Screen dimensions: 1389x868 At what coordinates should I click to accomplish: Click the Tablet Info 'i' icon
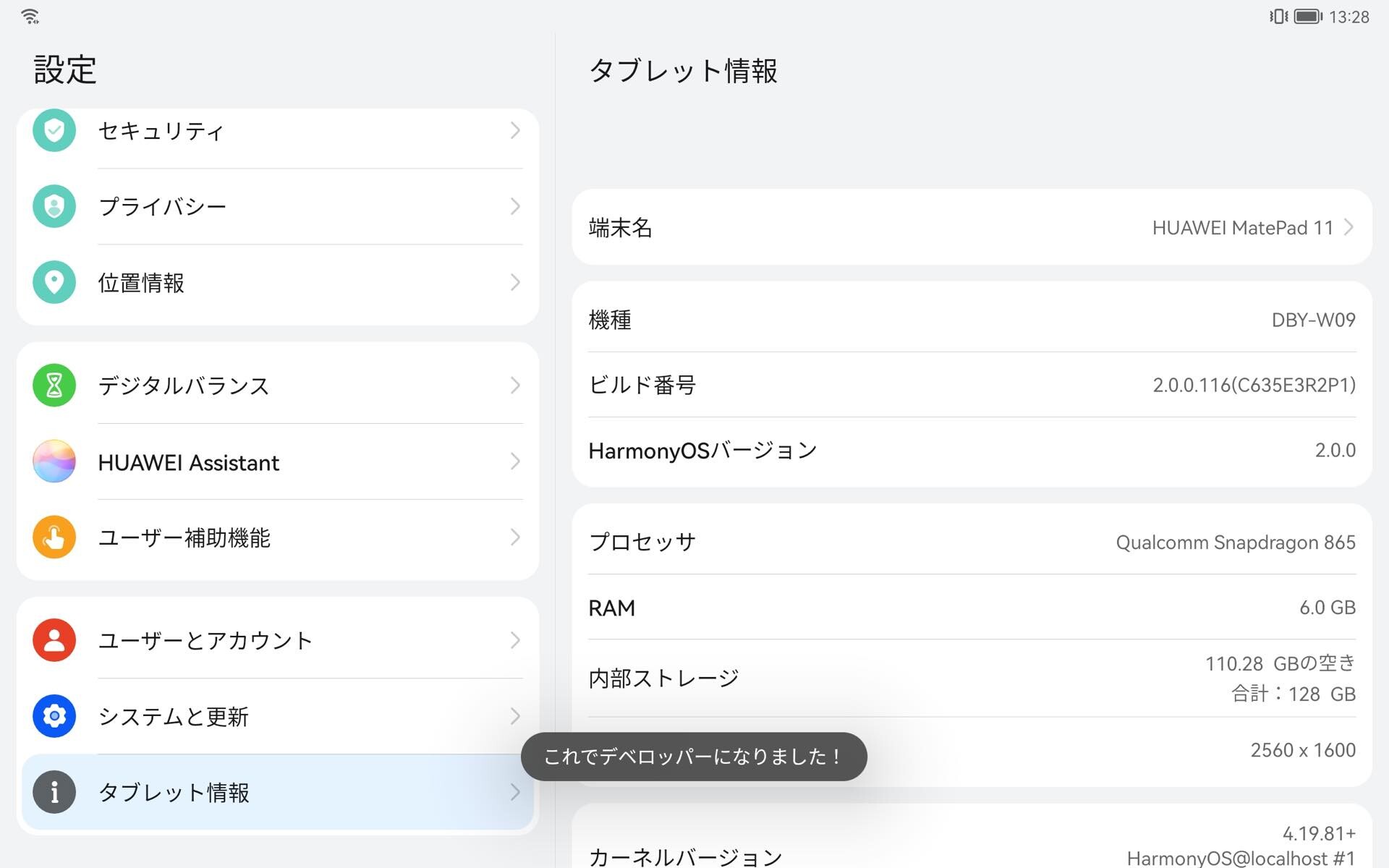pos(54,792)
